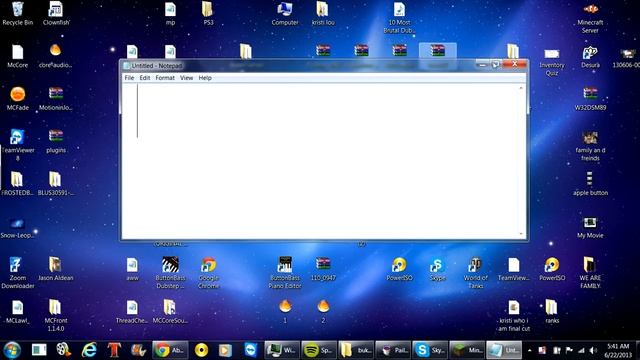Select the My Movie desktop icon
640x360 pixels.
[590, 227]
